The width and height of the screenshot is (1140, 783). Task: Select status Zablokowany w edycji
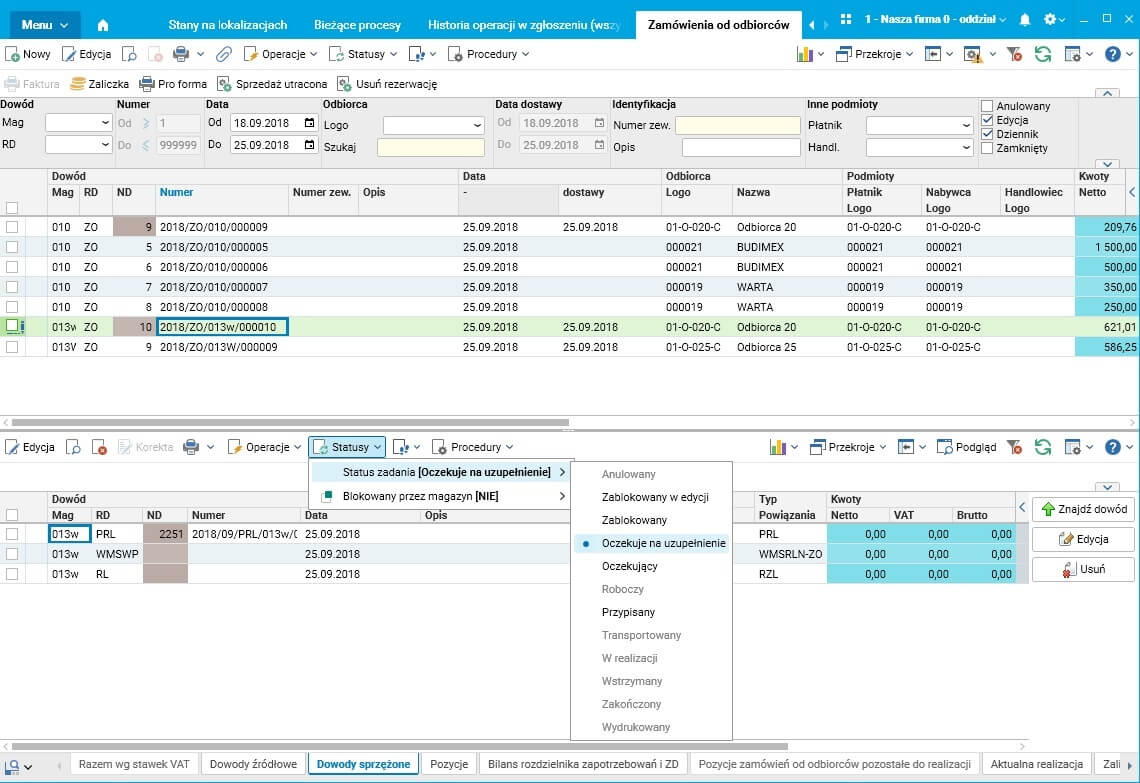pos(655,497)
